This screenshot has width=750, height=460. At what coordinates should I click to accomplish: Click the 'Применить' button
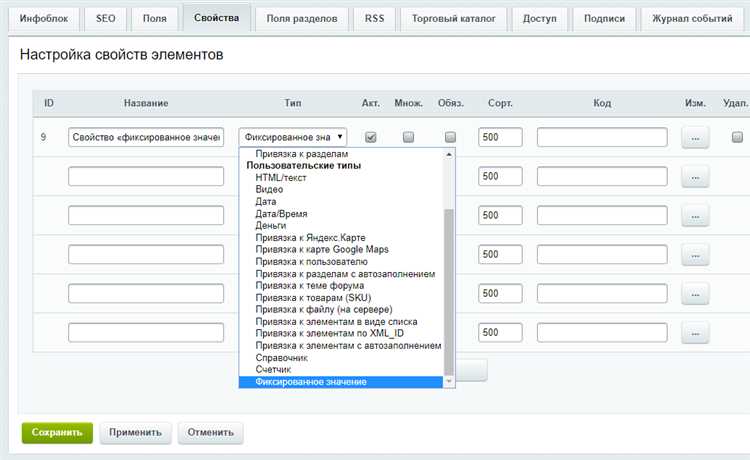point(135,433)
